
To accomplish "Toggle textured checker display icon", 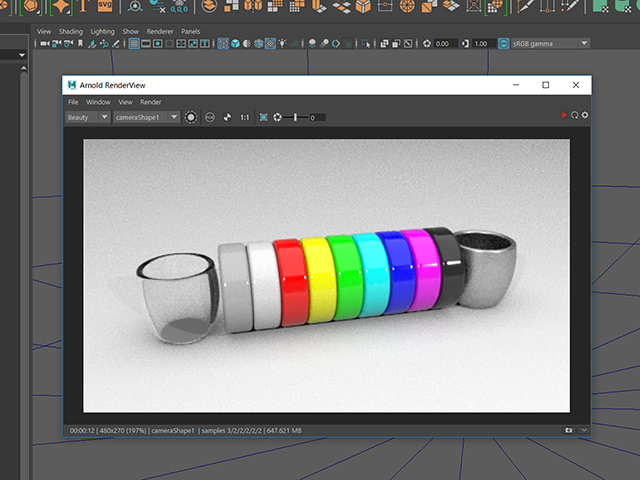I will 270,44.
